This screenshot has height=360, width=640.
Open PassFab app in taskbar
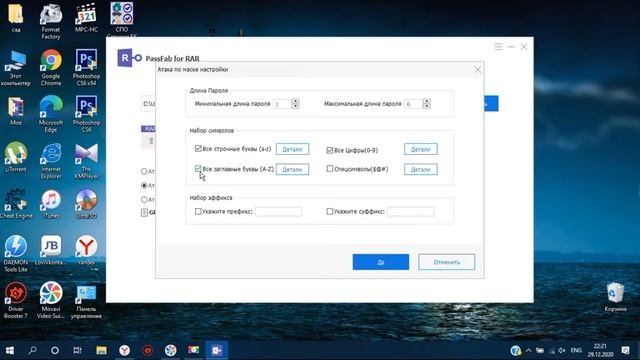tap(216, 350)
